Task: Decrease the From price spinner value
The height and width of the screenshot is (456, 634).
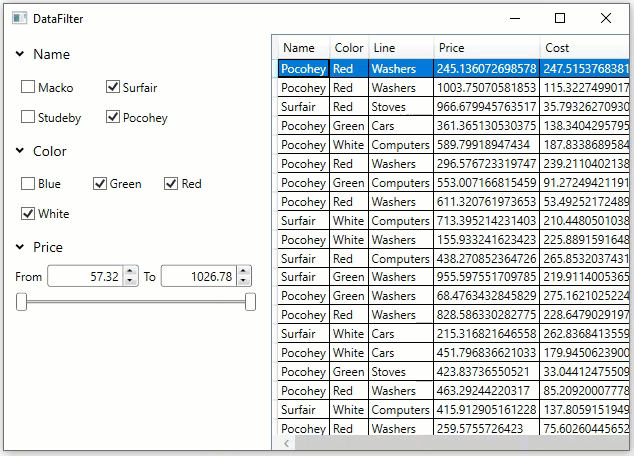Action: tap(130, 281)
